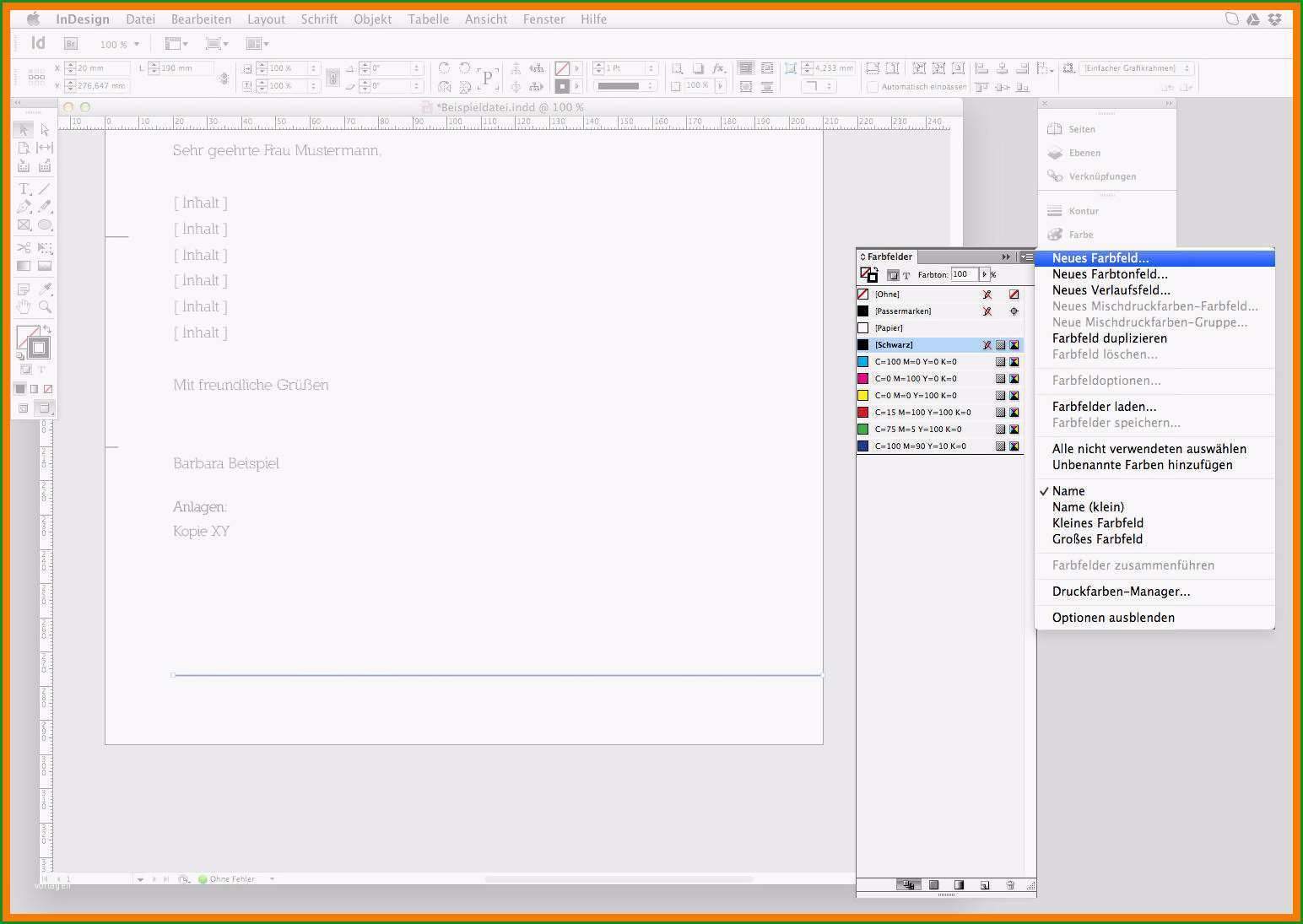Swap fill and stroke in toolbox

click(x=47, y=329)
